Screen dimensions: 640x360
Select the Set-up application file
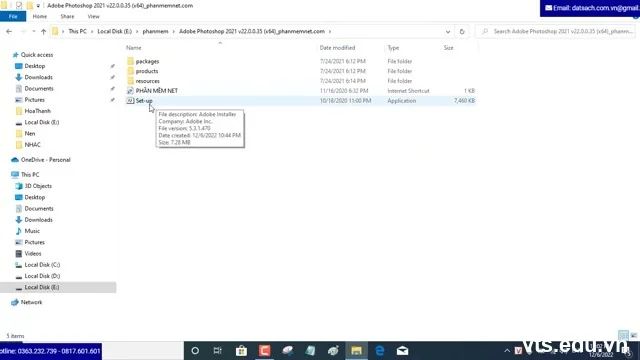(x=144, y=100)
